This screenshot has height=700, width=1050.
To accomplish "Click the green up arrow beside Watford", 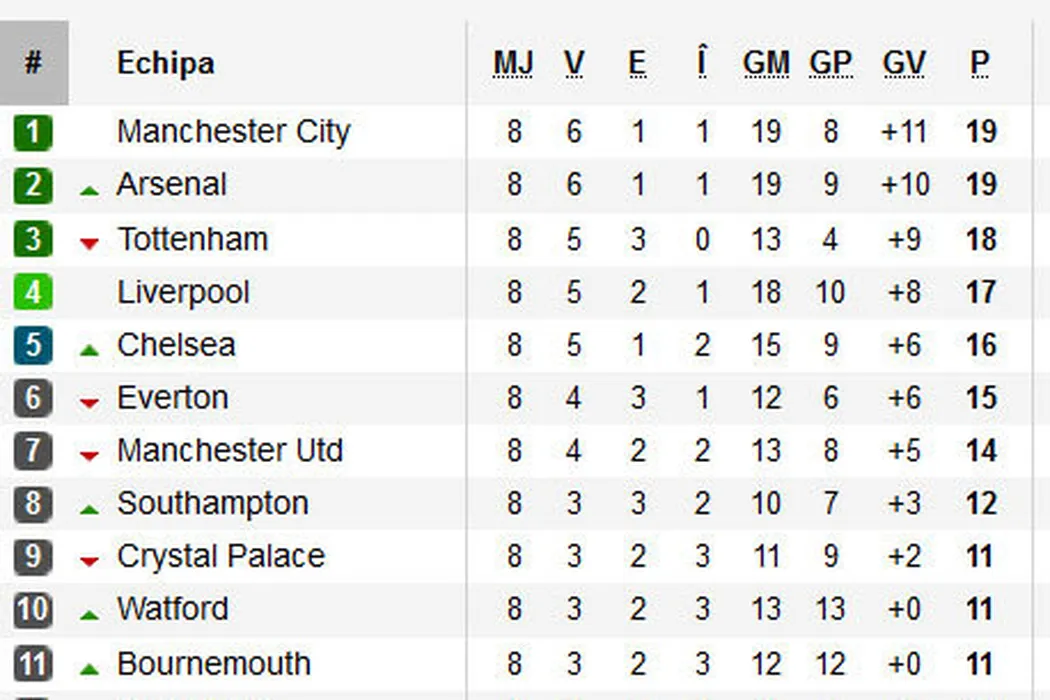I will (89, 613).
